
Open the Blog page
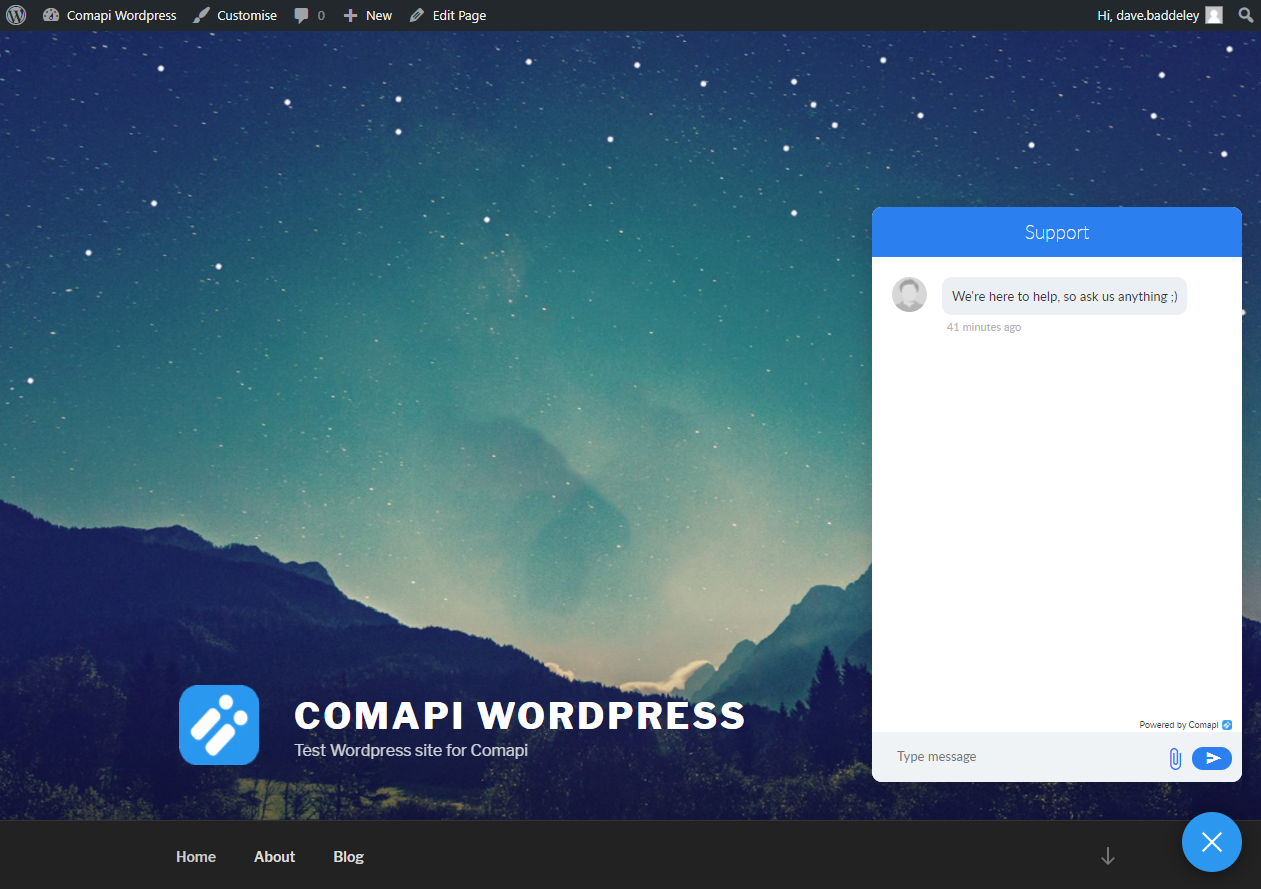(348, 857)
